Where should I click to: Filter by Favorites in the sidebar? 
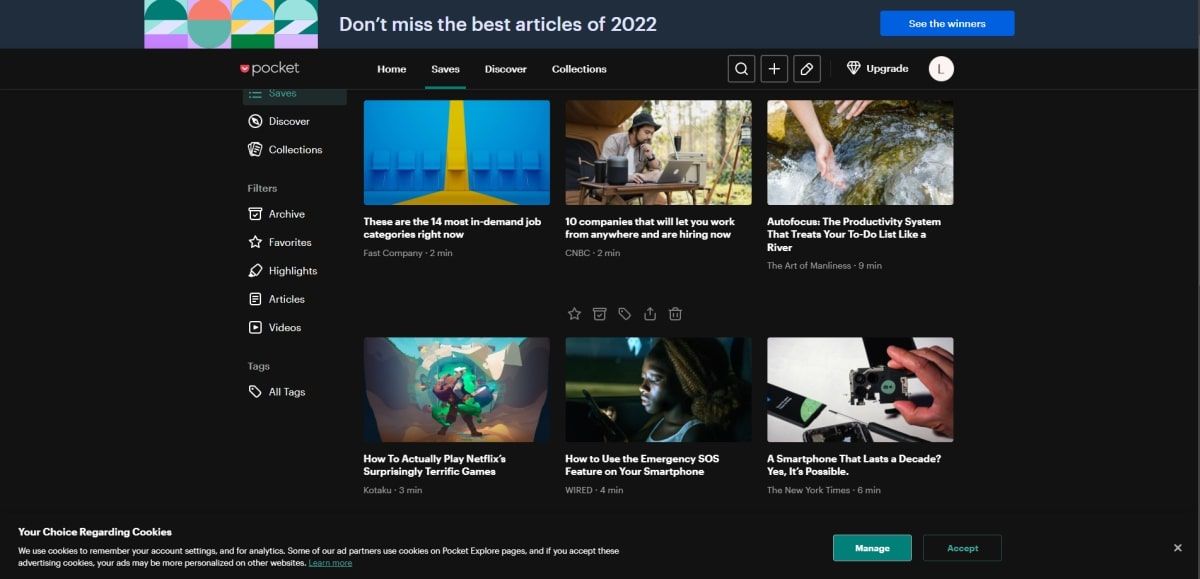[289, 242]
